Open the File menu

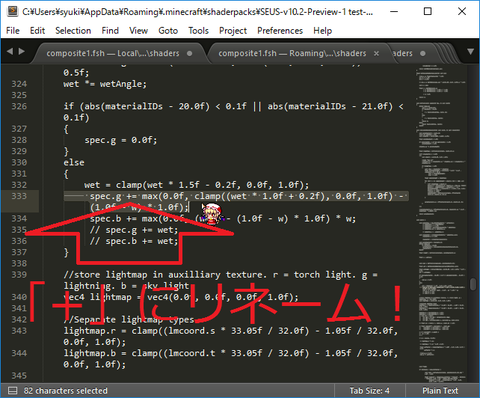pos(13,31)
